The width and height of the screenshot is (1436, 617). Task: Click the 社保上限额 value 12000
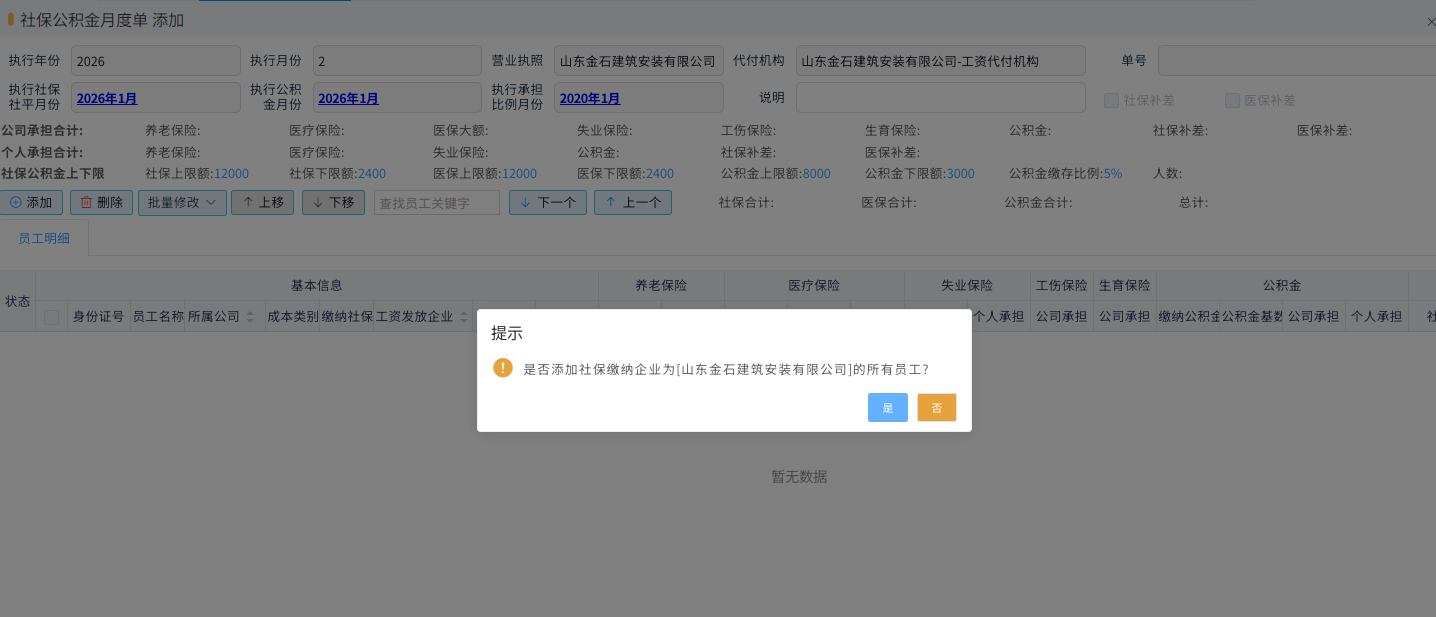click(x=231, y=174)
